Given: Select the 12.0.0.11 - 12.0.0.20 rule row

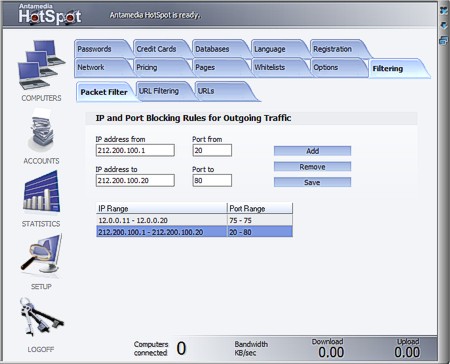Looking at the screenshot, I should (x=194, y=220).
